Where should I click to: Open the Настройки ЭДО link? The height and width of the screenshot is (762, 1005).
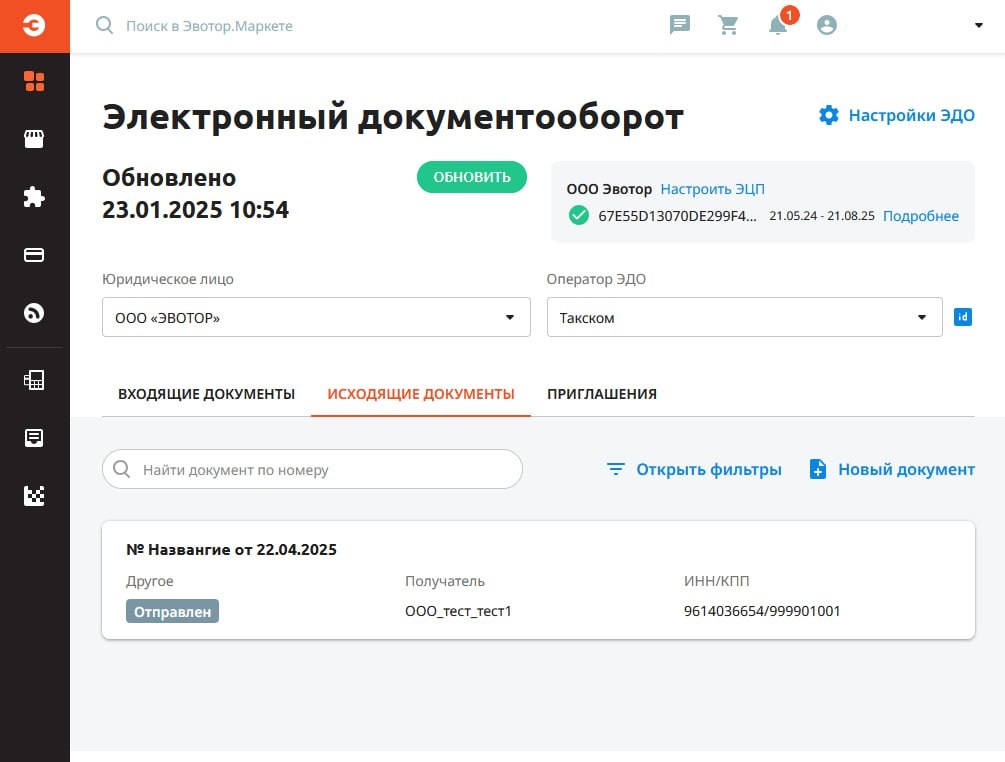click(911, 115)
